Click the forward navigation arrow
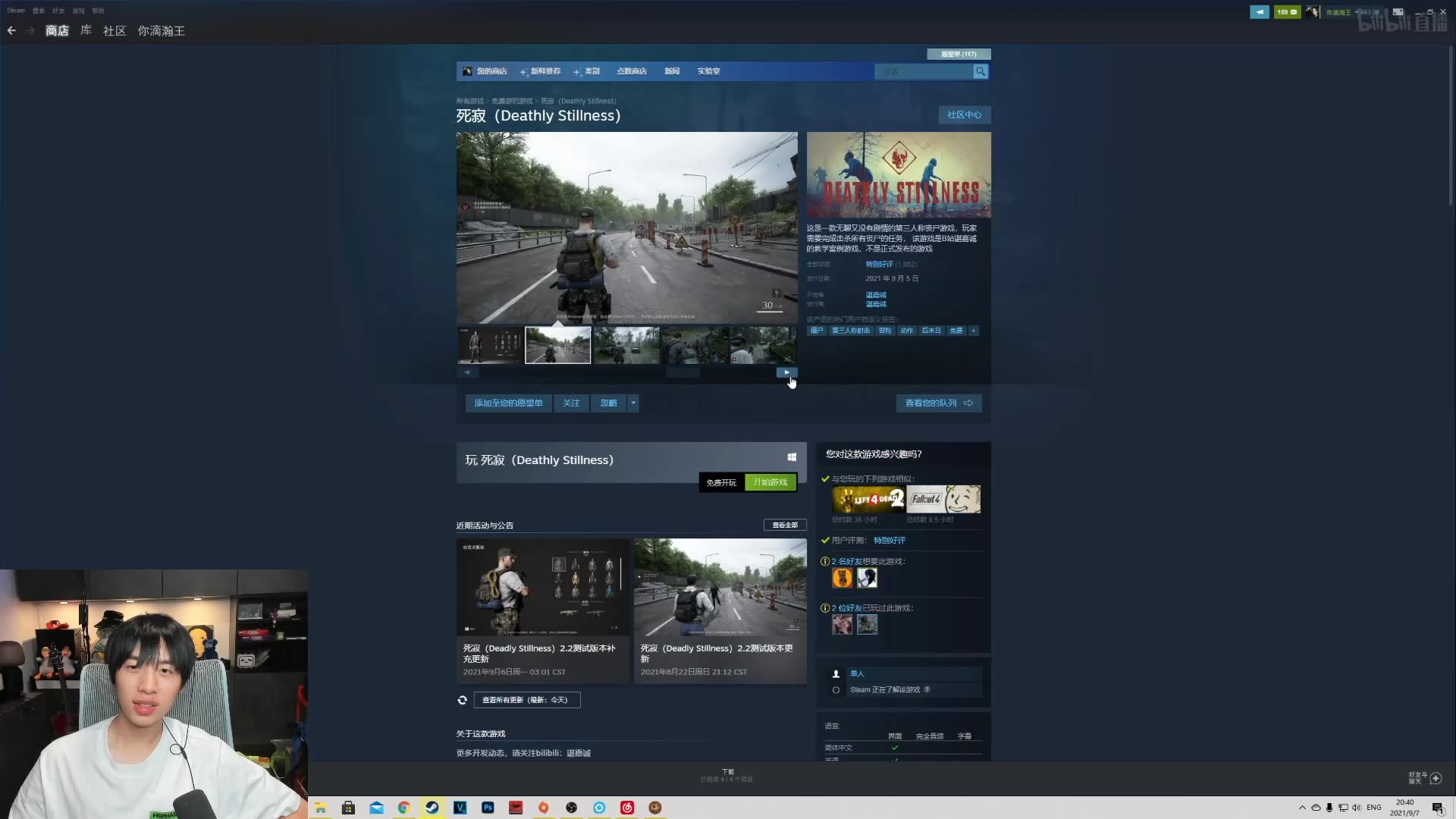 31,30
